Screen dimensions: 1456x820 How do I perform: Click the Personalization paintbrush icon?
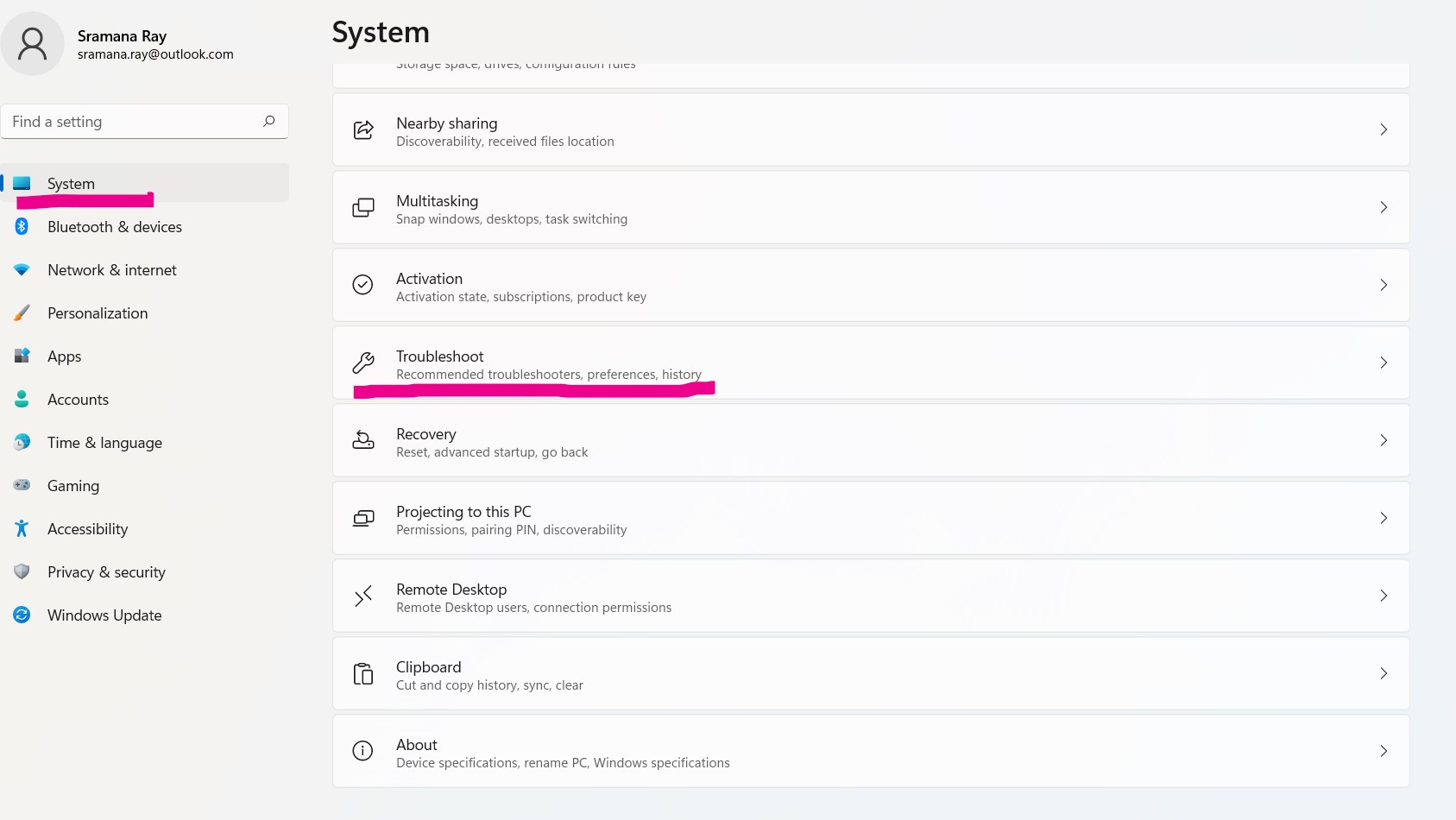click(22, 313)
